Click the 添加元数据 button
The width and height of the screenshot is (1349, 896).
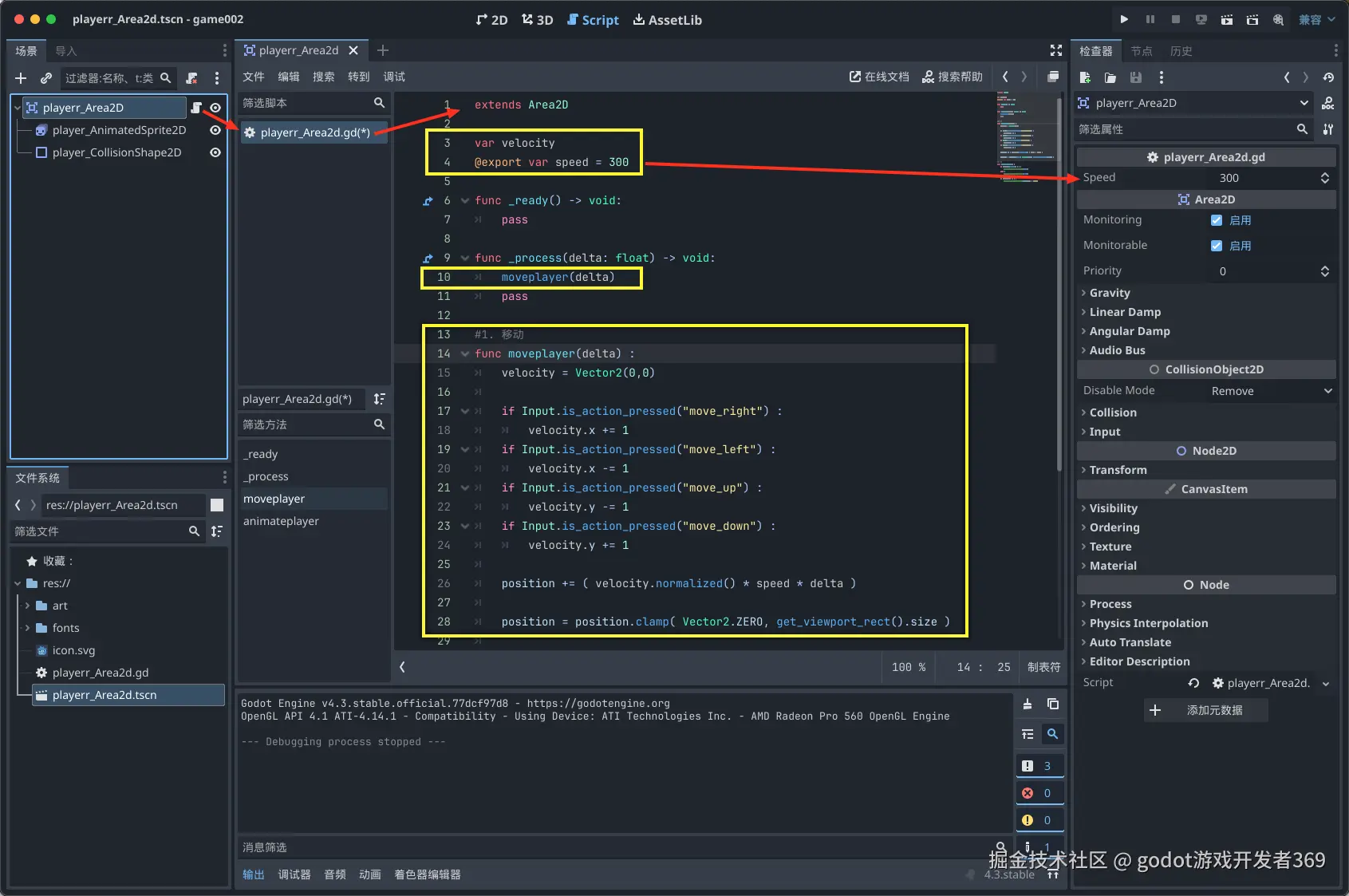pos(1205,710)
